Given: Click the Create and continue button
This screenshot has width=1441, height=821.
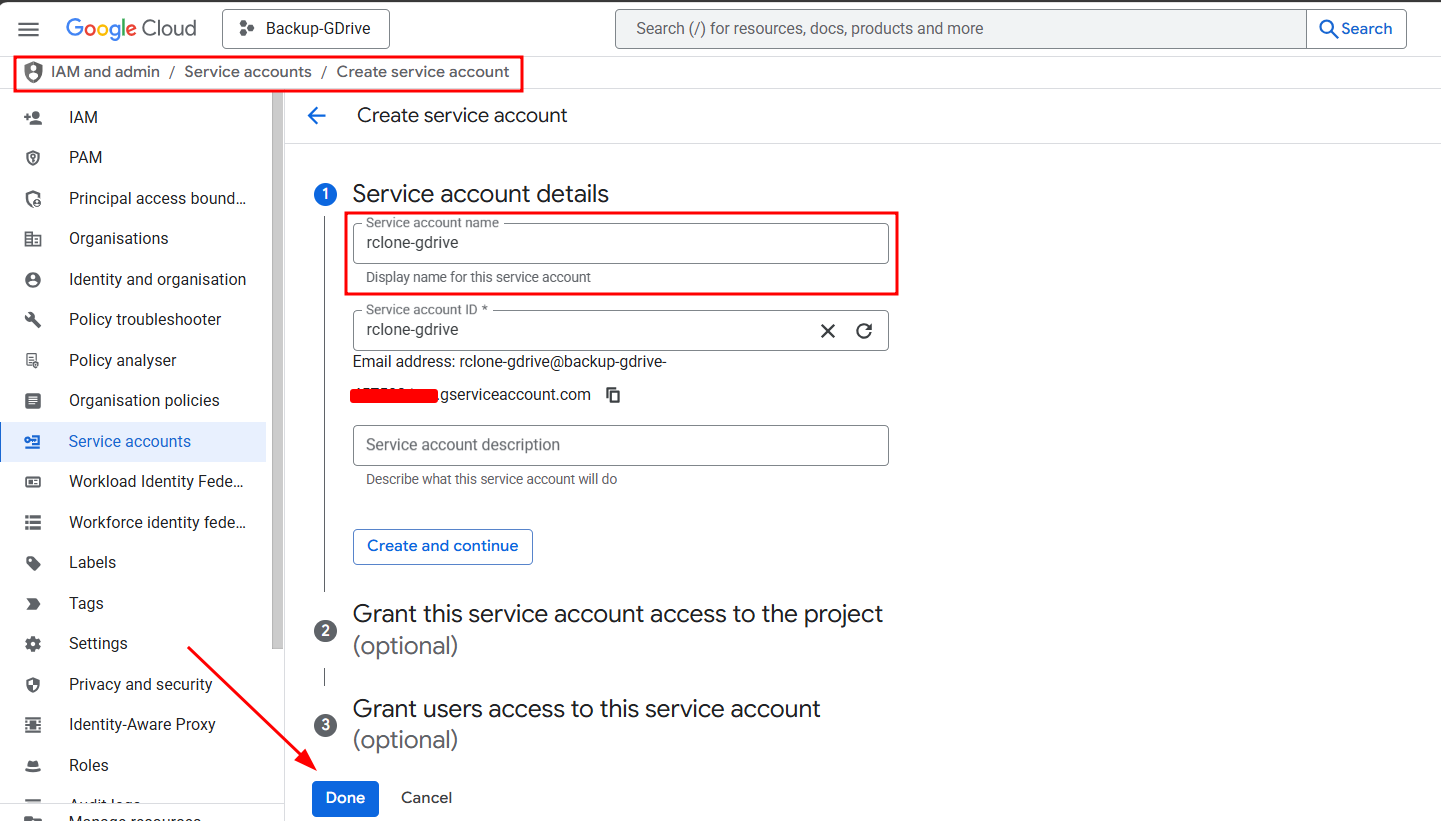Looking at the screenshot, I should coord(442,547).
